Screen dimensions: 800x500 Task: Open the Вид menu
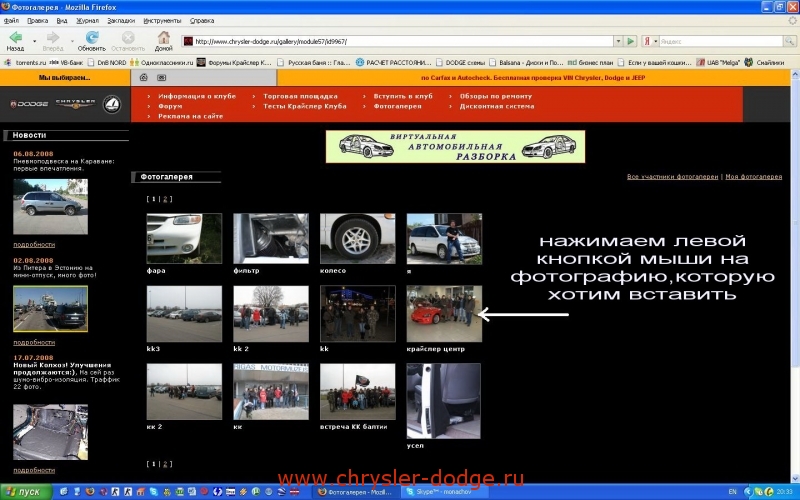point(62,21)
